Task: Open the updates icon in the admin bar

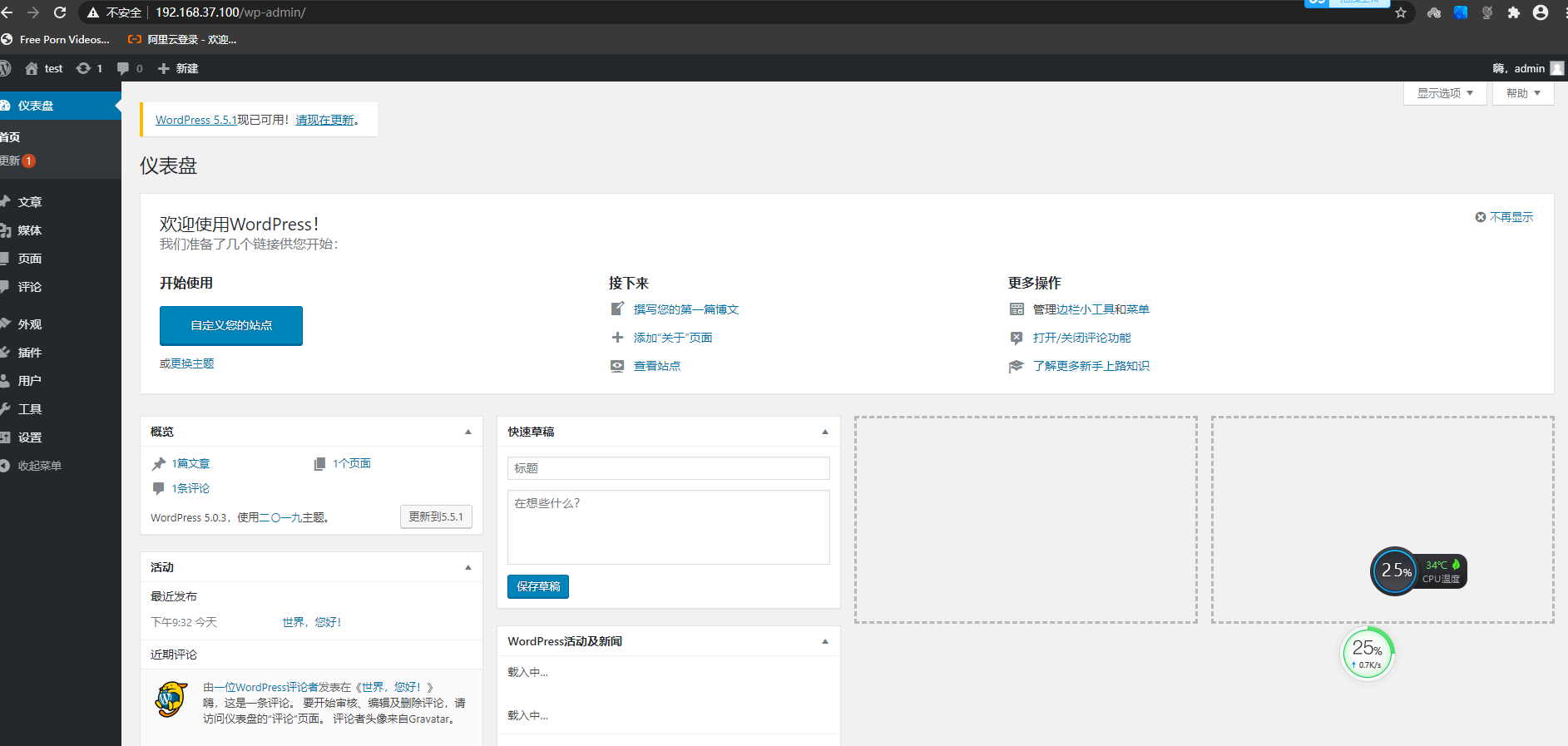Action: click(83, 68)
